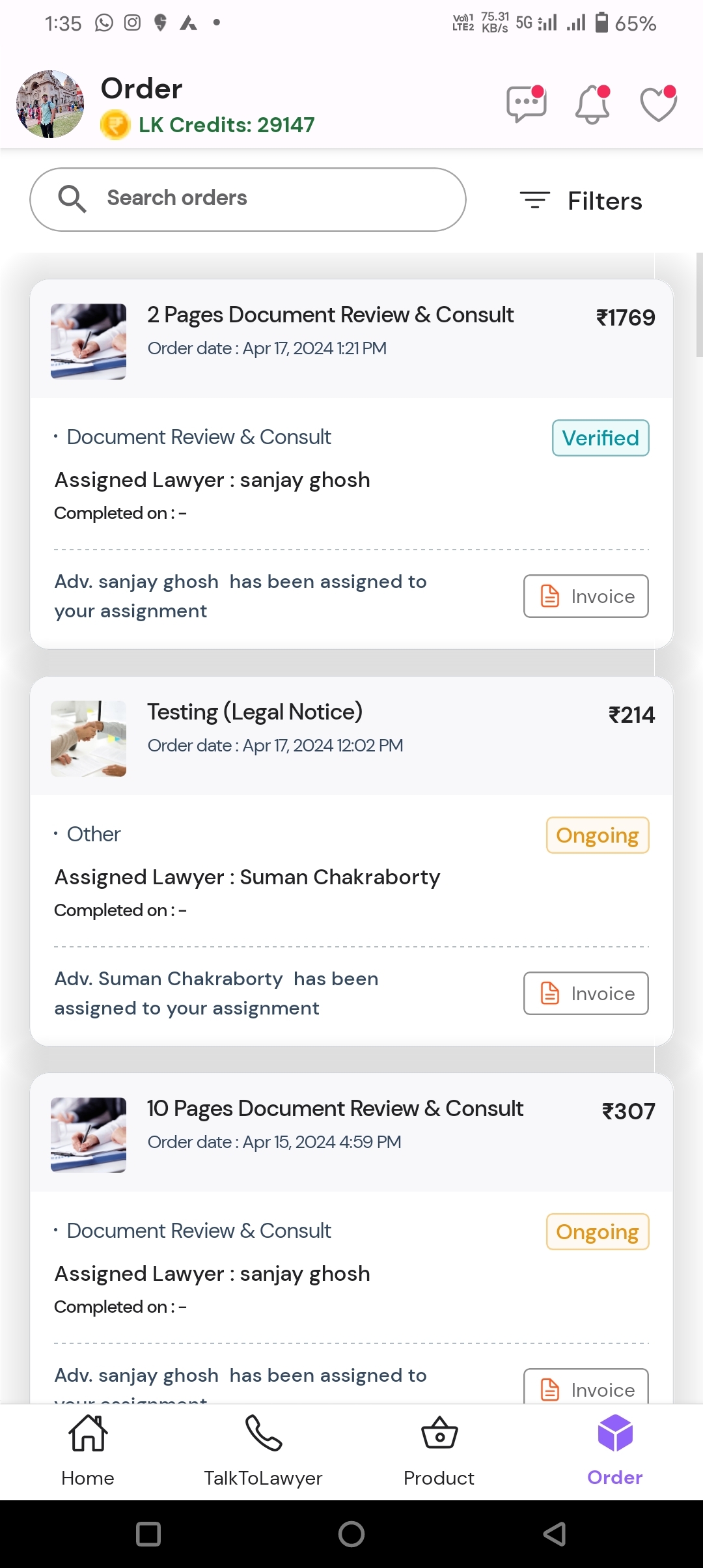
Task: Tap the Testing Legal Notice order thumbnail
Action: click(x=89, y=738)
